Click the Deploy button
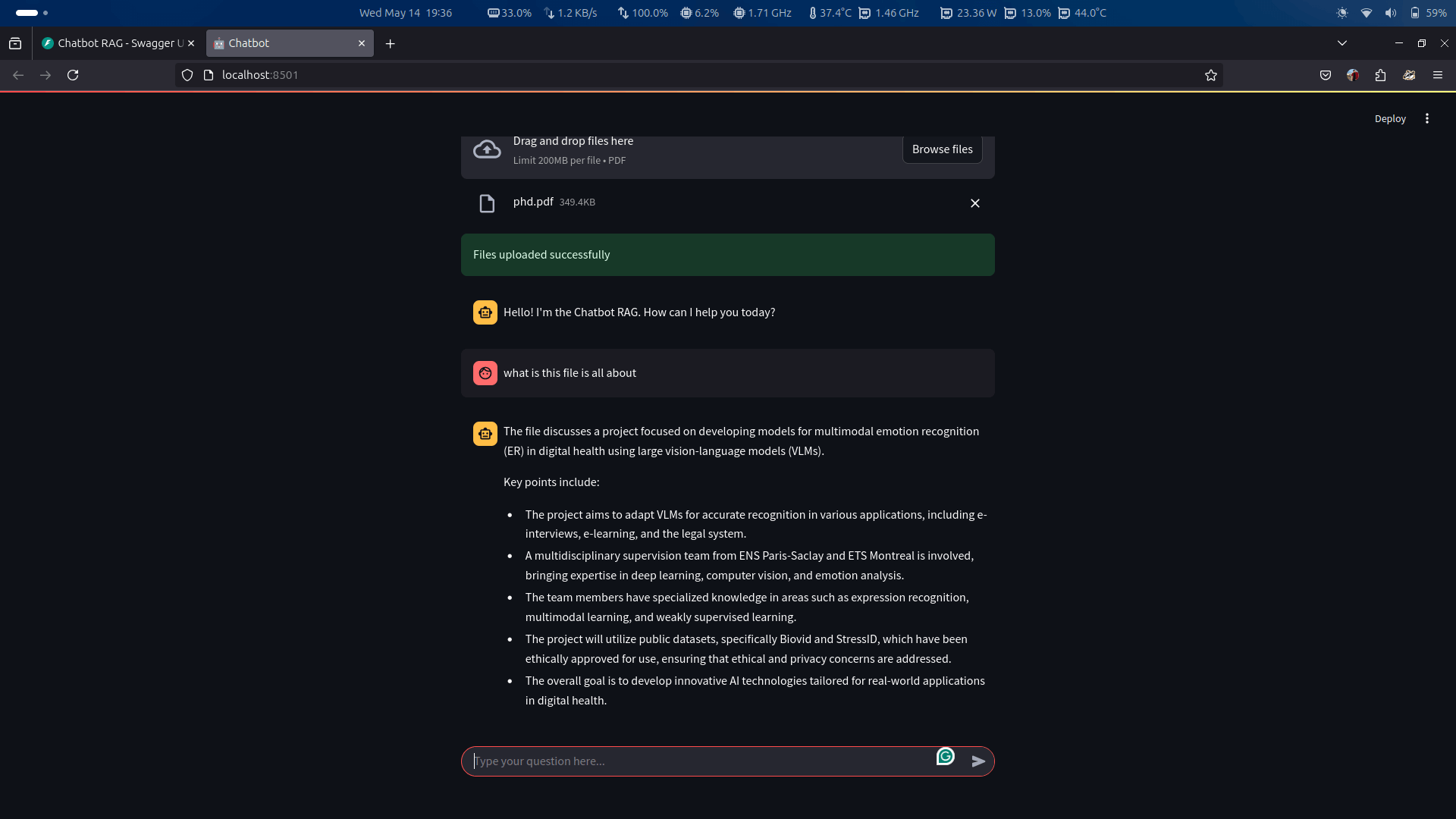Viewport: 1456px width, 819px height. [x=1390, y=118]
